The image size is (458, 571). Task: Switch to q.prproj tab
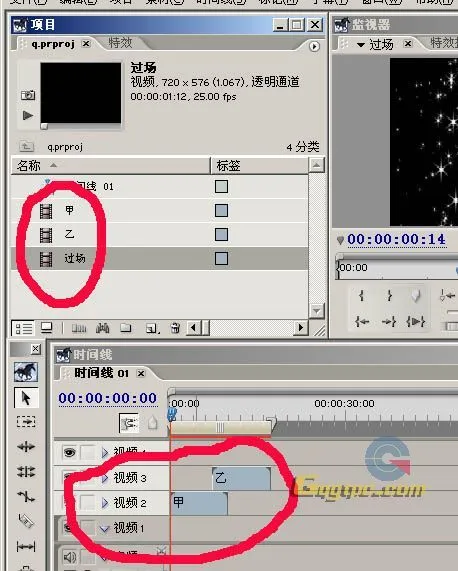(53, 44)
